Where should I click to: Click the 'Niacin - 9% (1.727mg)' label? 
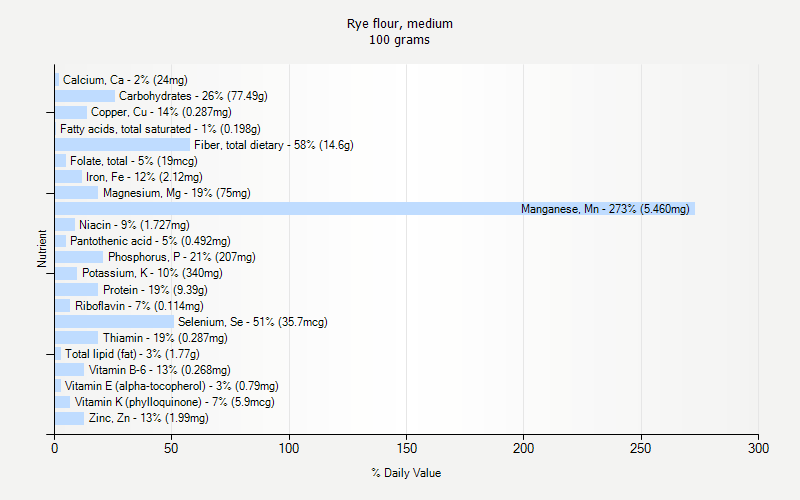pyautogui.click(x=134, y=225)
